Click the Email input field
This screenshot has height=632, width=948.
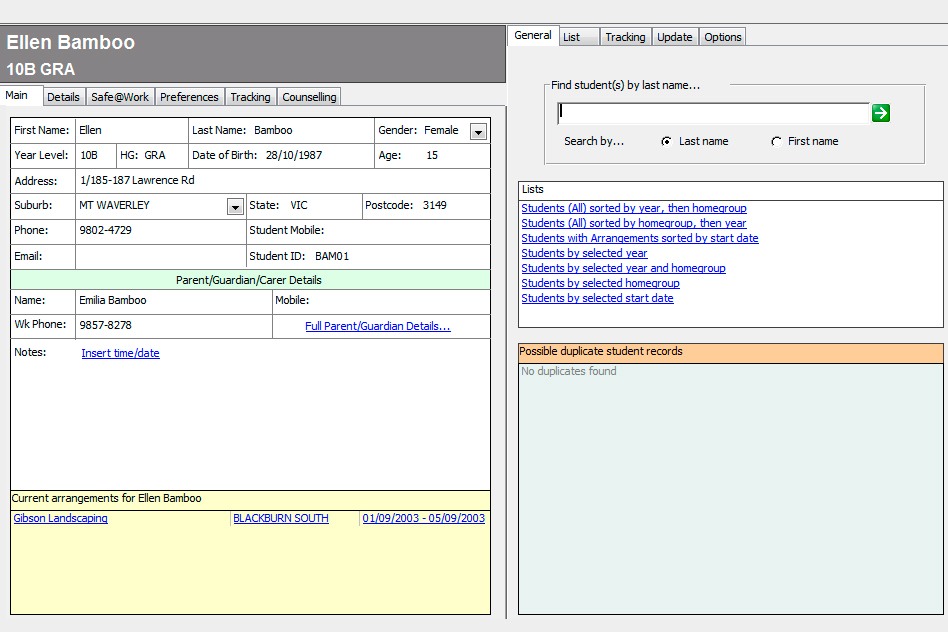pos(158,256)
